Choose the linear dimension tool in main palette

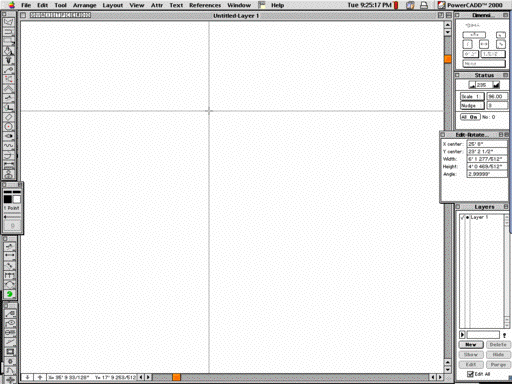coord(9,165)
